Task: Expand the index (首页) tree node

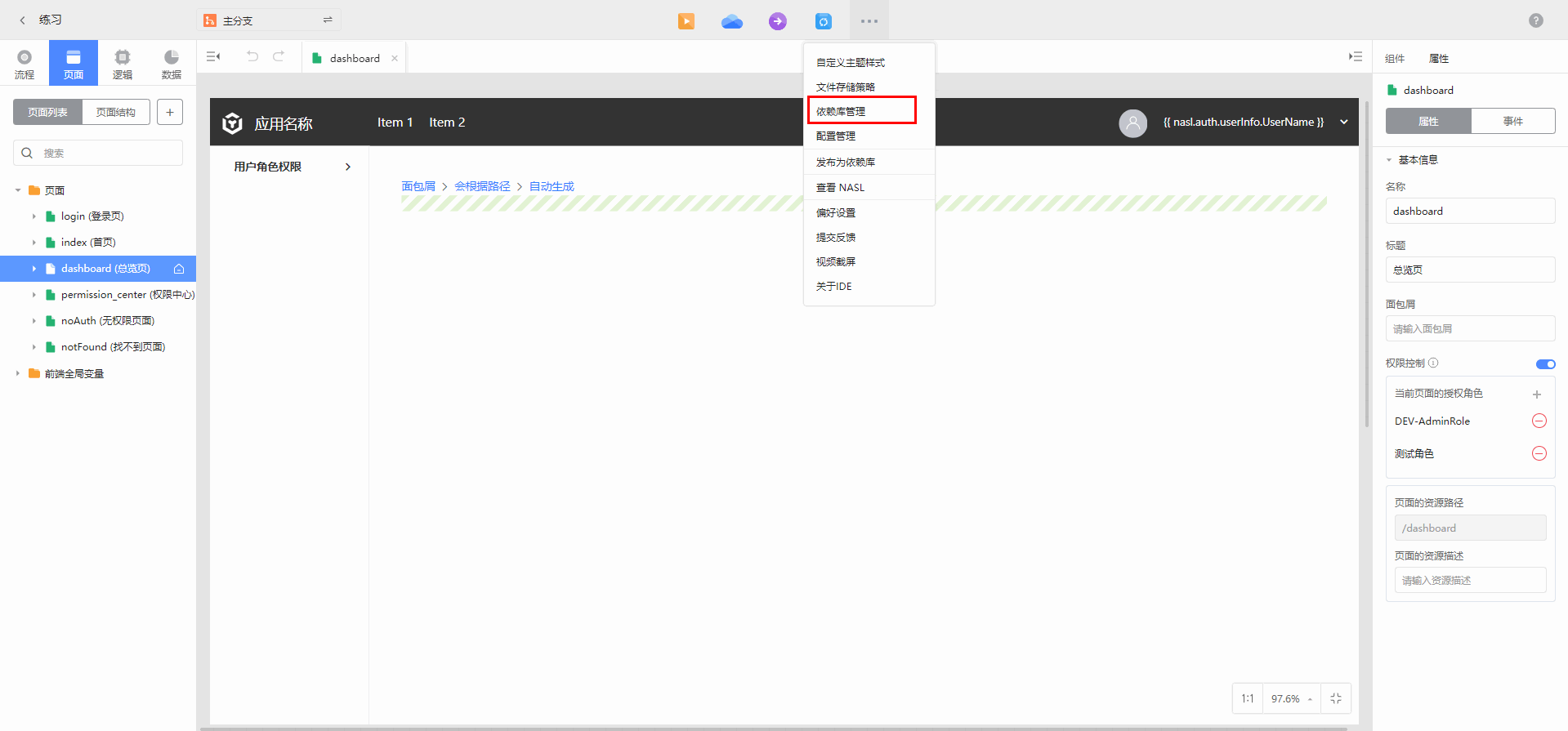Action: coord(34,243)
